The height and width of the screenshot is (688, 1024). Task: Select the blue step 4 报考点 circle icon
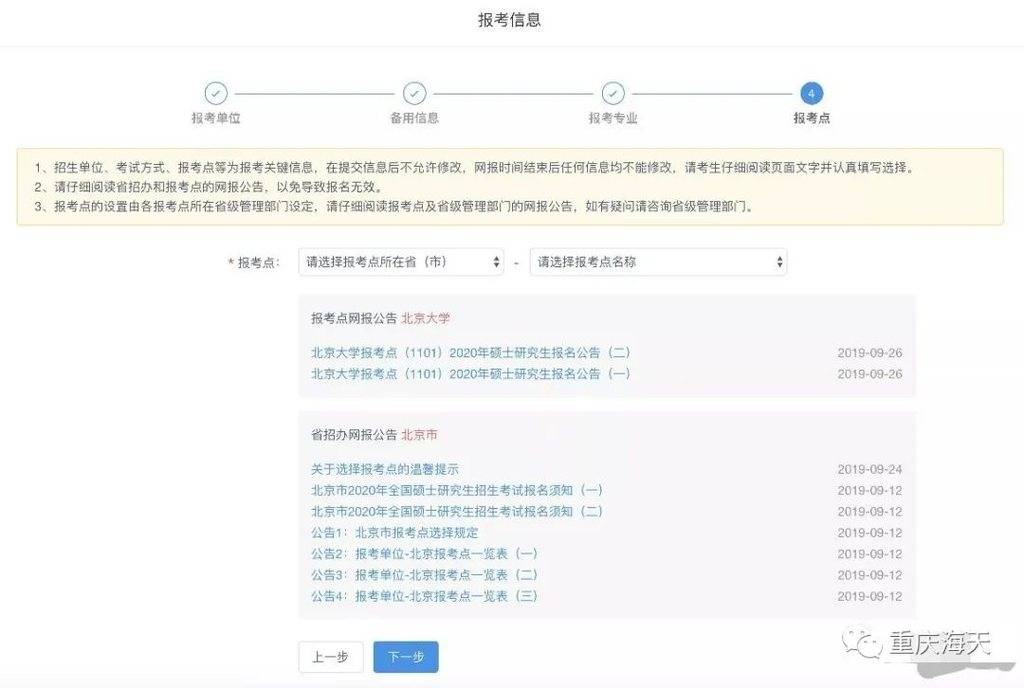(x=811, y=91)
